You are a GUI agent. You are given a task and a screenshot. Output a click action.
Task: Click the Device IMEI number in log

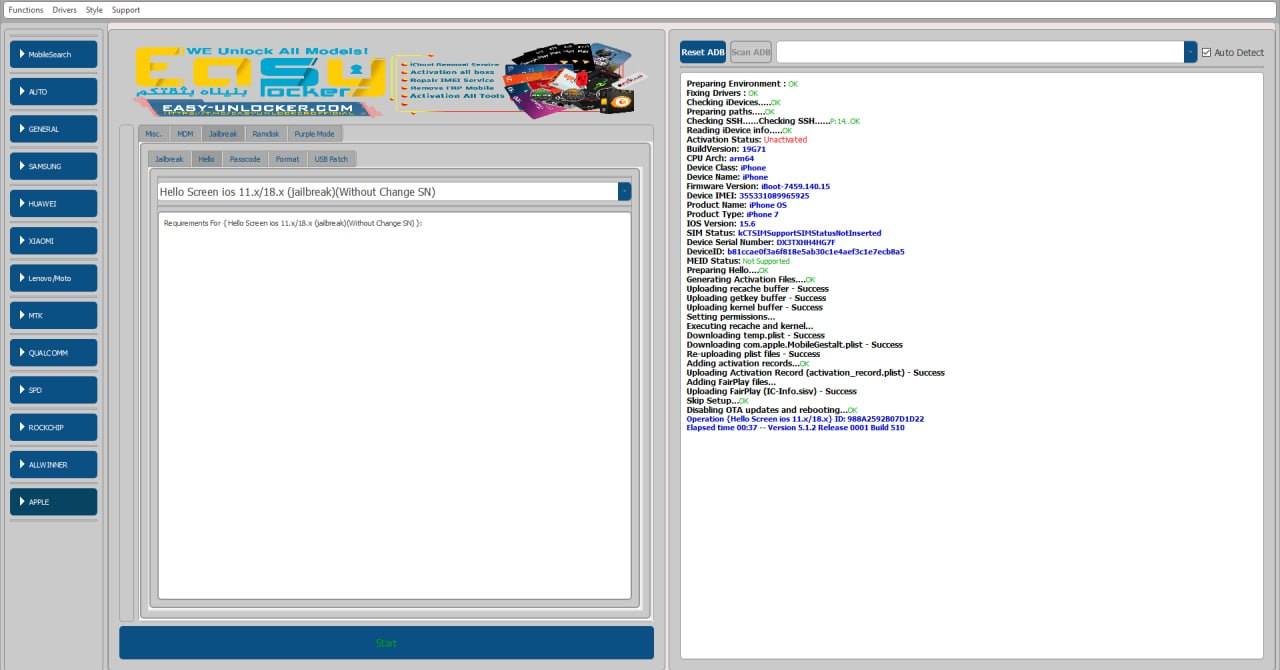point(775,196)
